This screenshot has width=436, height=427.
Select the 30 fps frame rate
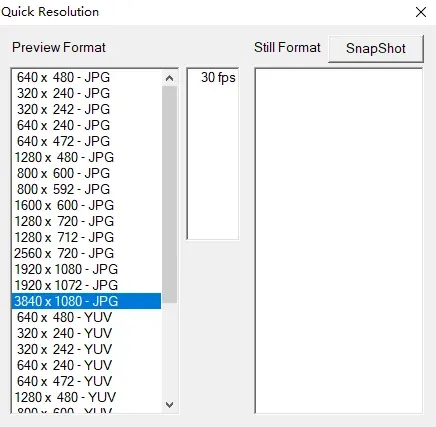213,77
